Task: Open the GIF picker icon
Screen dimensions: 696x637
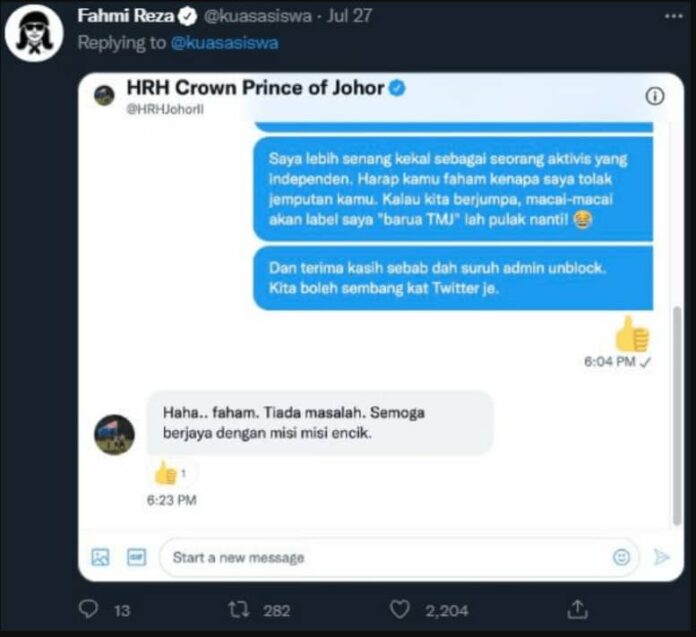Action: pos(136,557)
